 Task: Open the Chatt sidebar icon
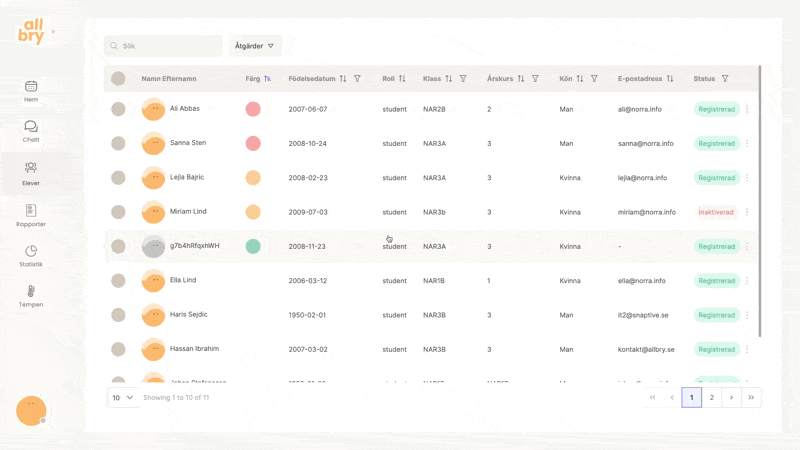point(31,130)
